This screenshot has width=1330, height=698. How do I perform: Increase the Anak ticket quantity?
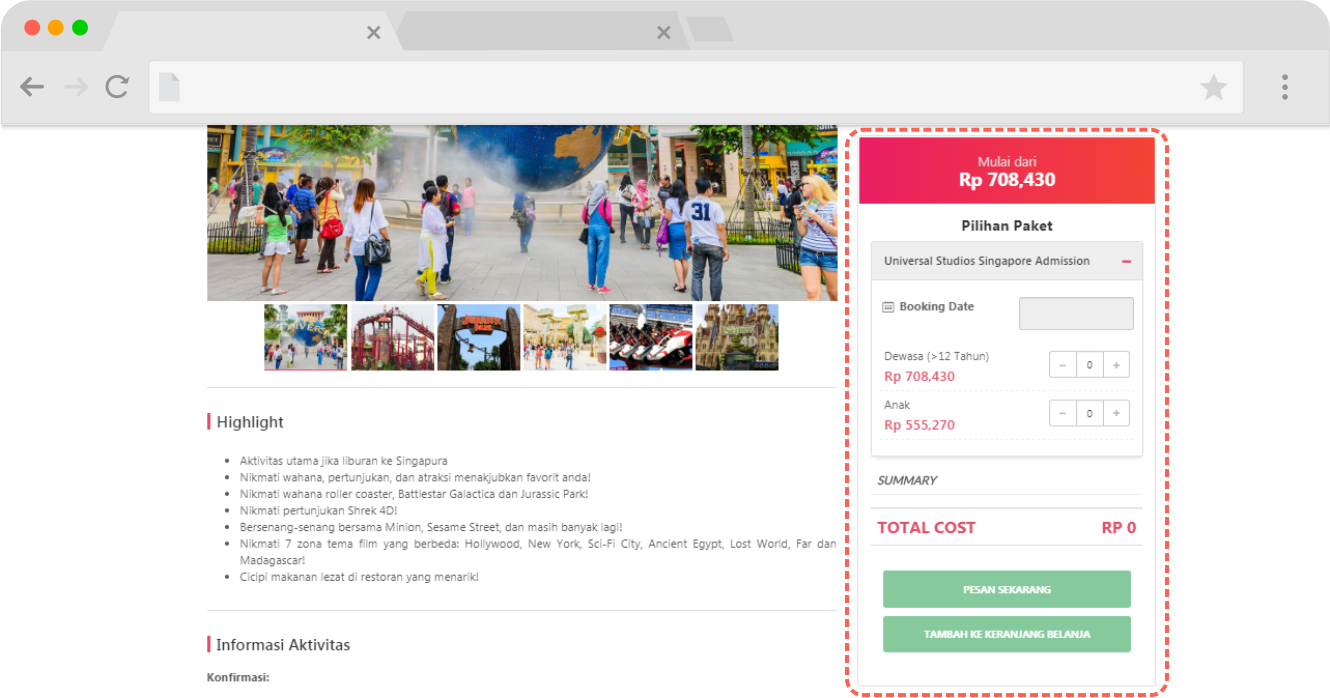(1116, 413)
